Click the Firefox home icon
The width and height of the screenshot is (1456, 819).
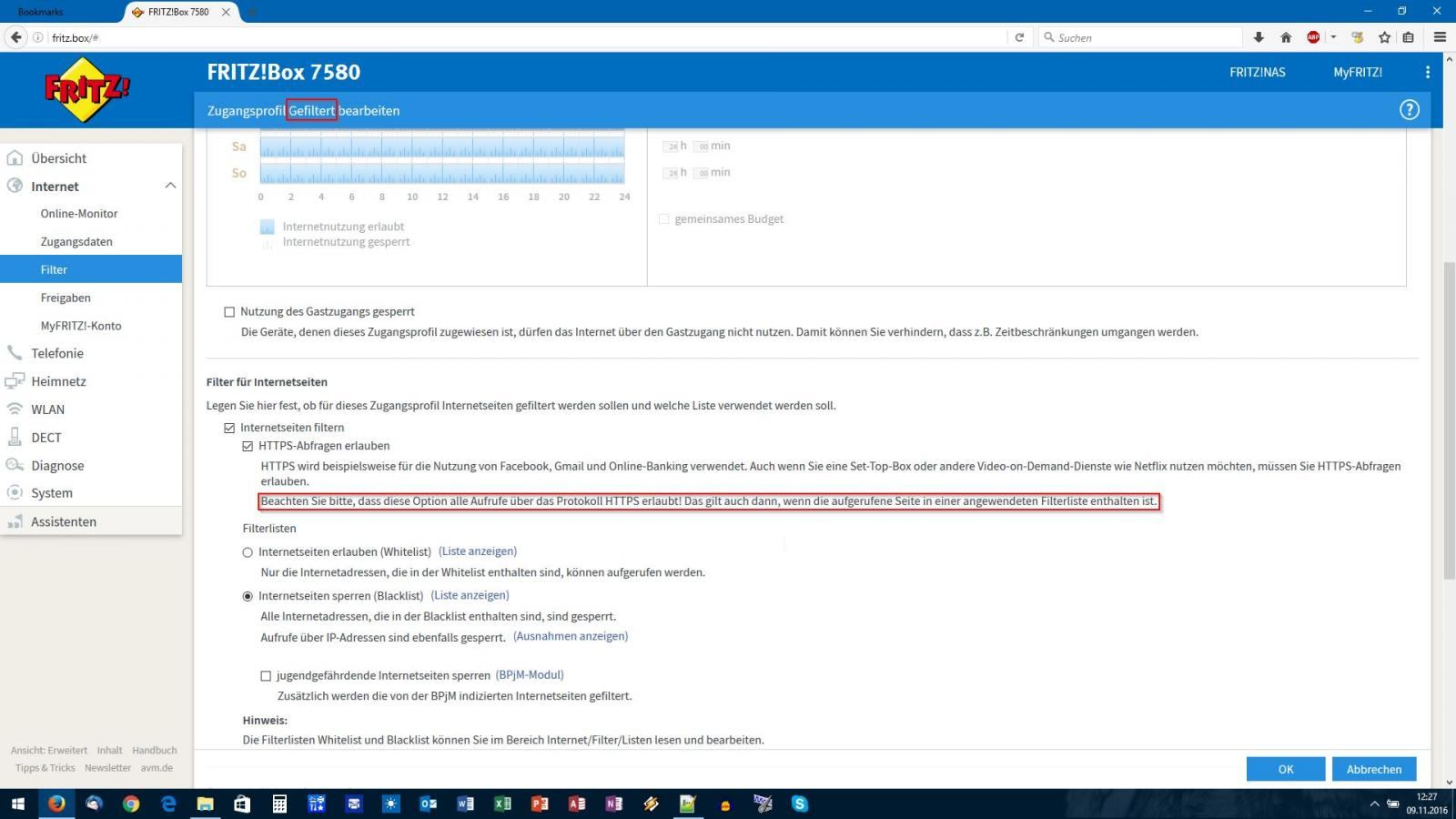[x=1286, y=37]
